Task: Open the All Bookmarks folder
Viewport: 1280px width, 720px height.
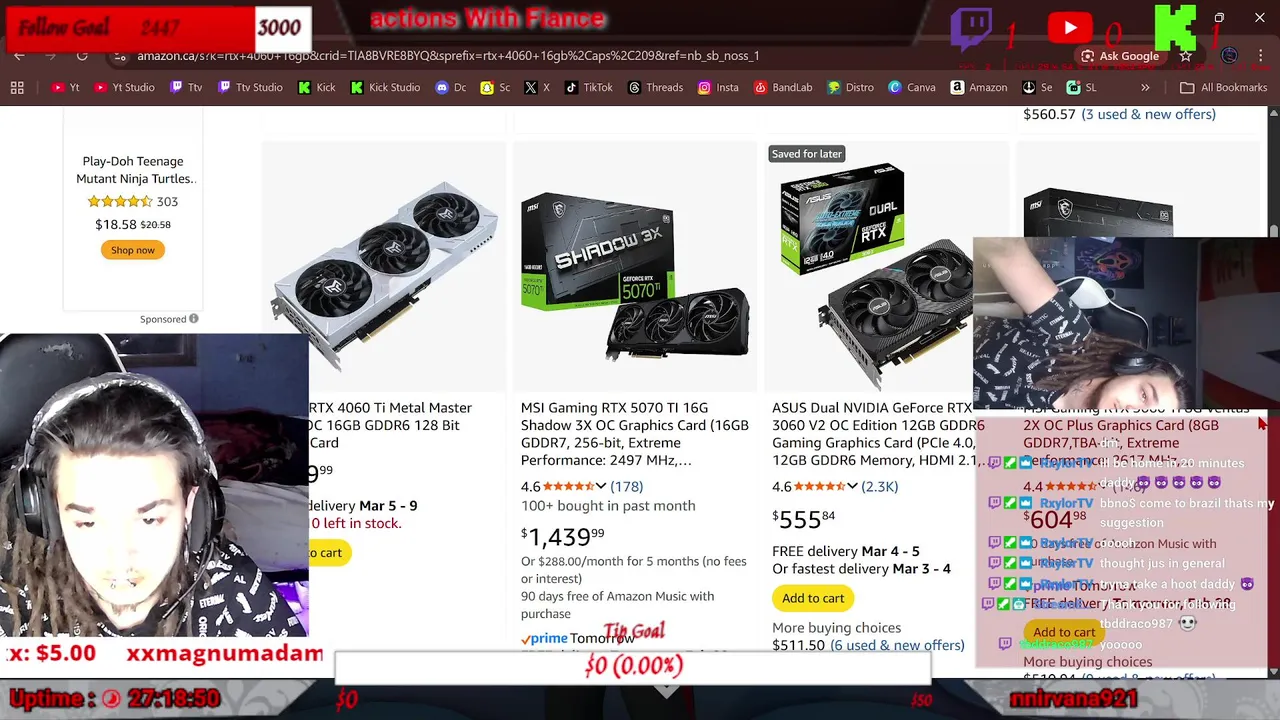Action: [1224, 88]
